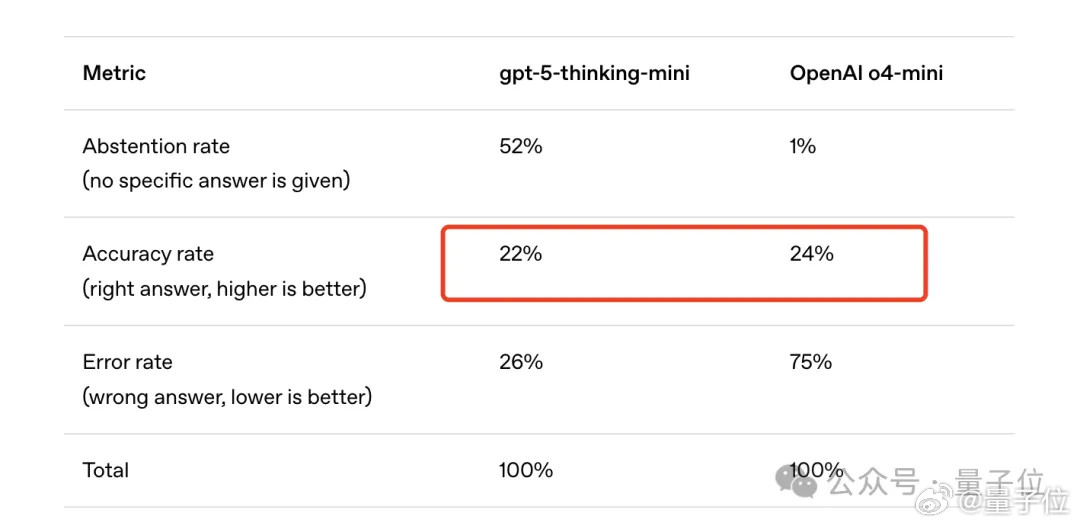
Task: Click the highlighted 24% accuracy value
Action: coord(812,254)
